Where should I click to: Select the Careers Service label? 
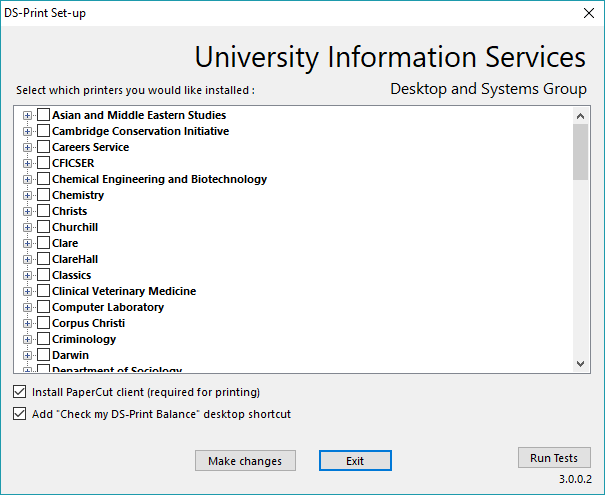tap(91, 147)
